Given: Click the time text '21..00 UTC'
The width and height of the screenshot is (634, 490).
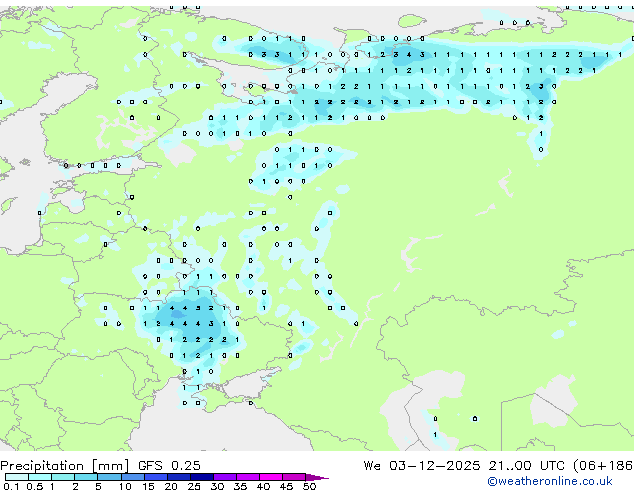Looking at the screenshot, I should pyautogui.click(x=526, y=466).
